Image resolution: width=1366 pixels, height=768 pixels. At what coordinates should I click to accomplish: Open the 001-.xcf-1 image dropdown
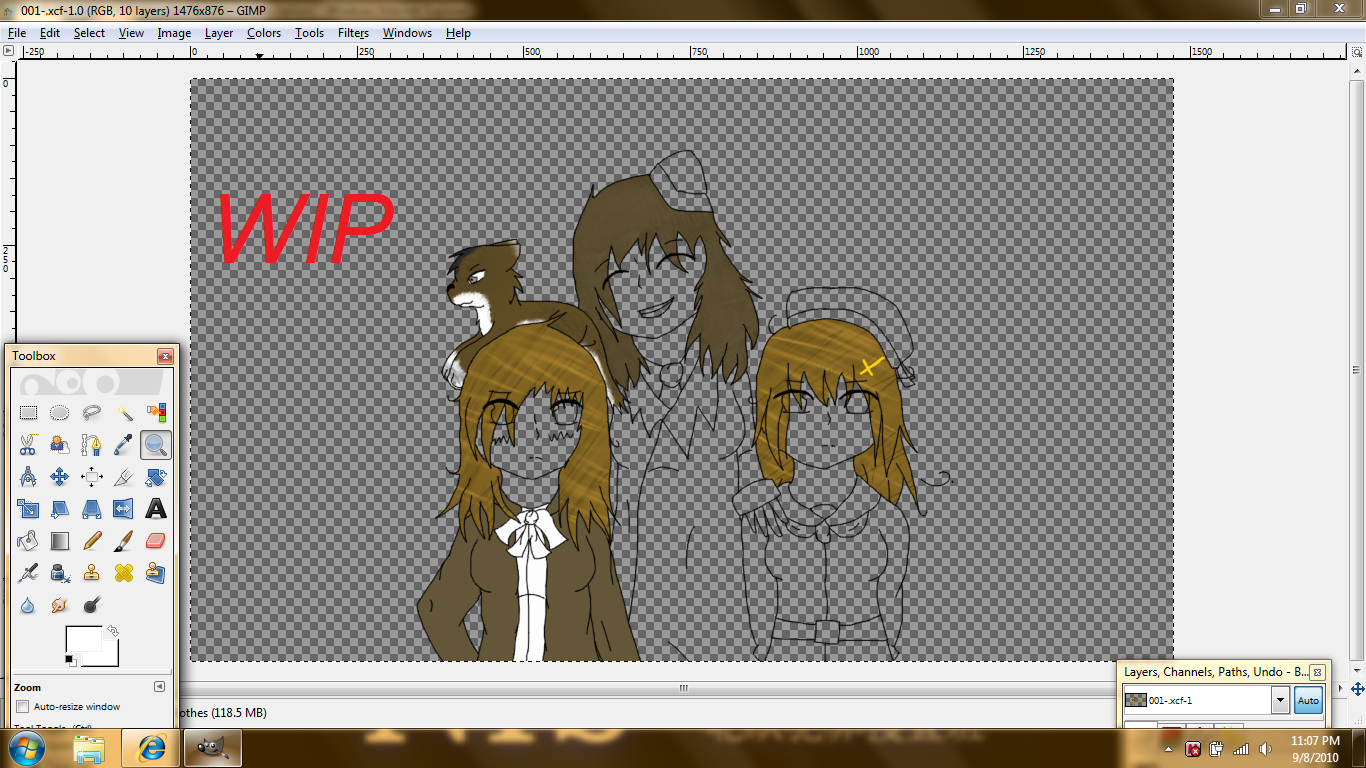(1280, 700)
